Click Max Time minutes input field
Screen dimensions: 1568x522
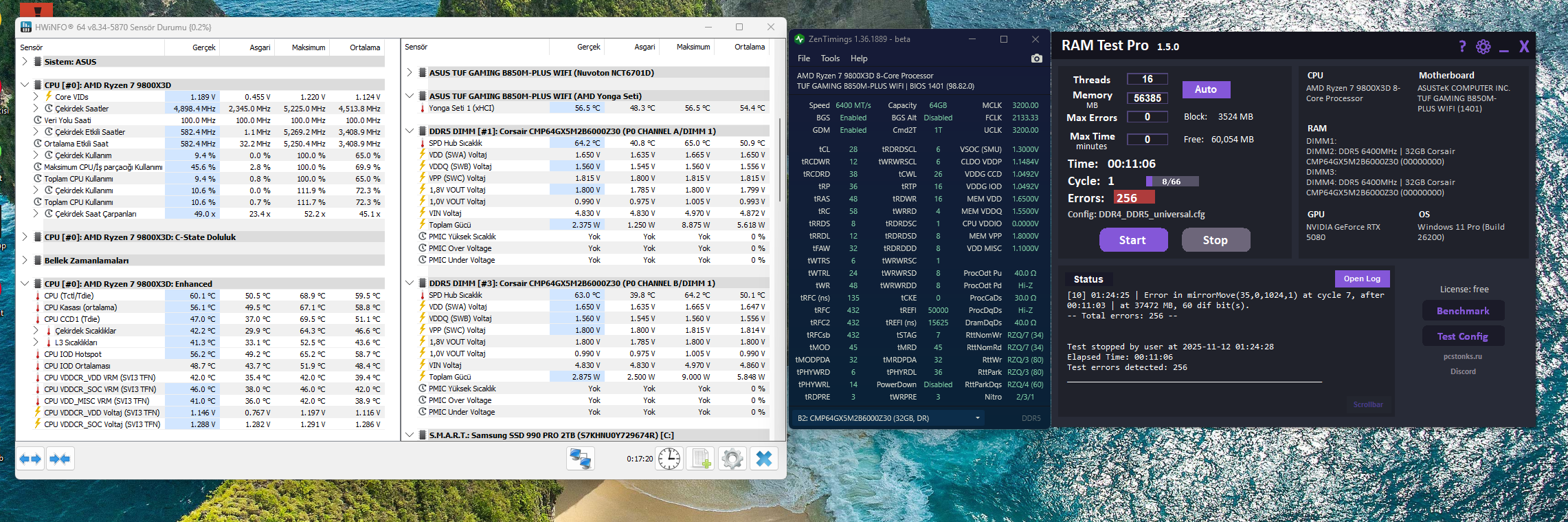1147,139
